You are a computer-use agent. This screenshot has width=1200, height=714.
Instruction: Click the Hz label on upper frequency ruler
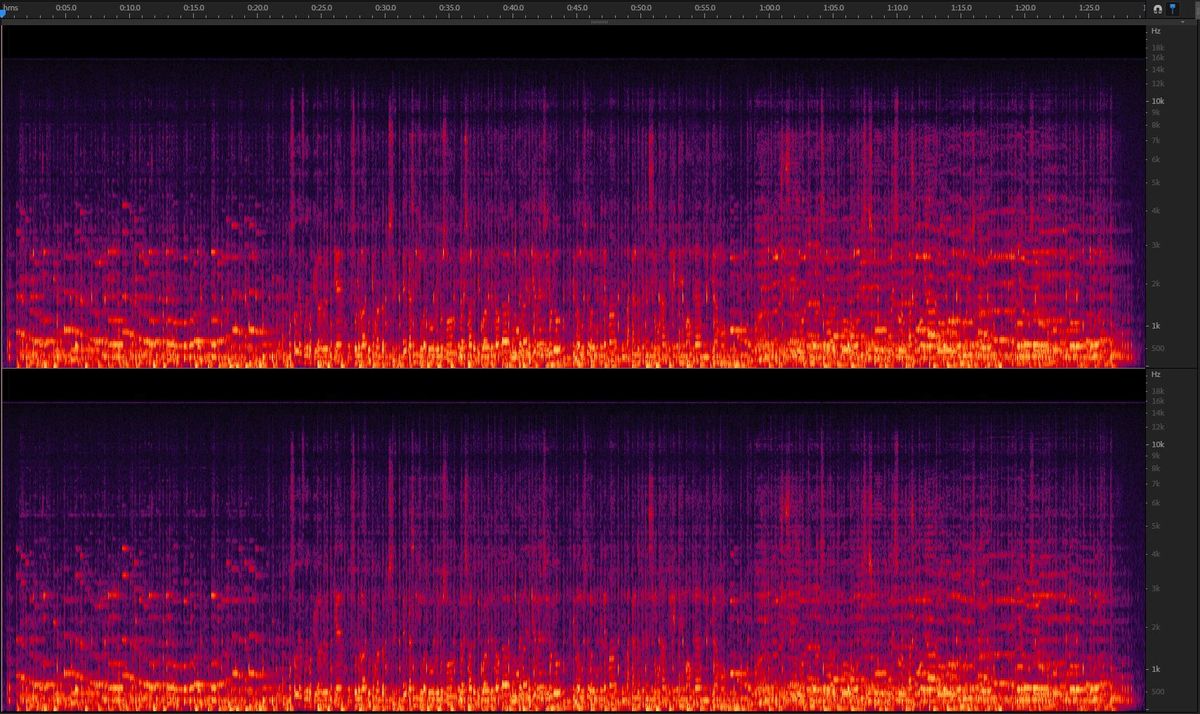point(1155,31)
